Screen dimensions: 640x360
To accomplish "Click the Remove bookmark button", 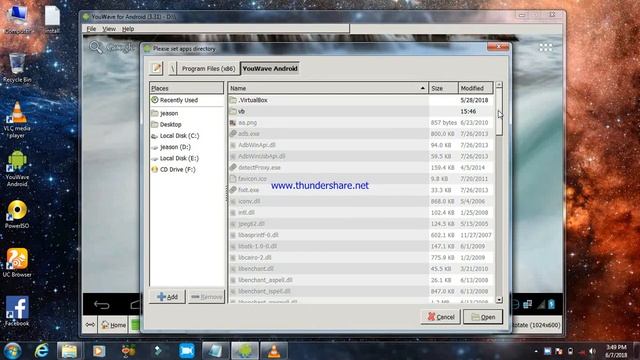I will point(207,297).
